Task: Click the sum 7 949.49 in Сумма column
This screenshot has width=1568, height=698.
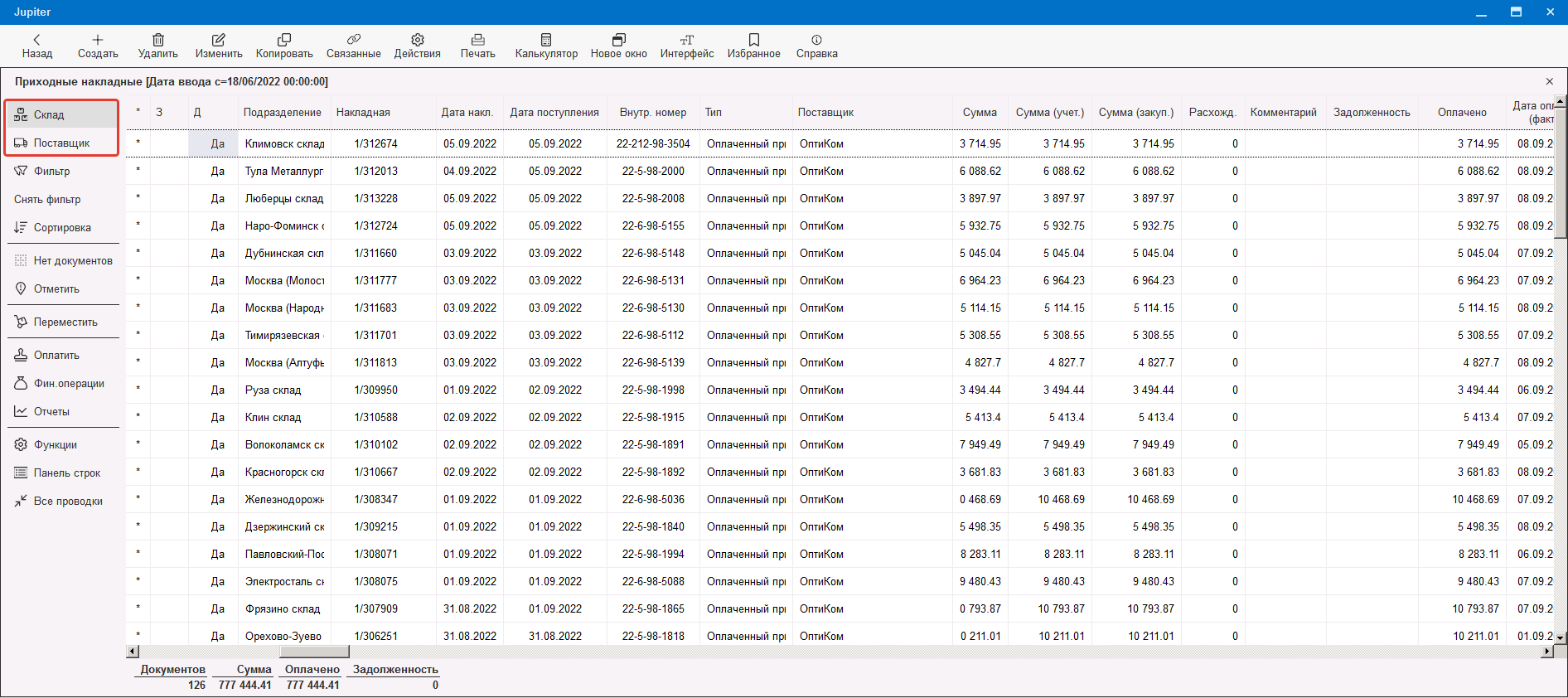Action: [980, 444]
